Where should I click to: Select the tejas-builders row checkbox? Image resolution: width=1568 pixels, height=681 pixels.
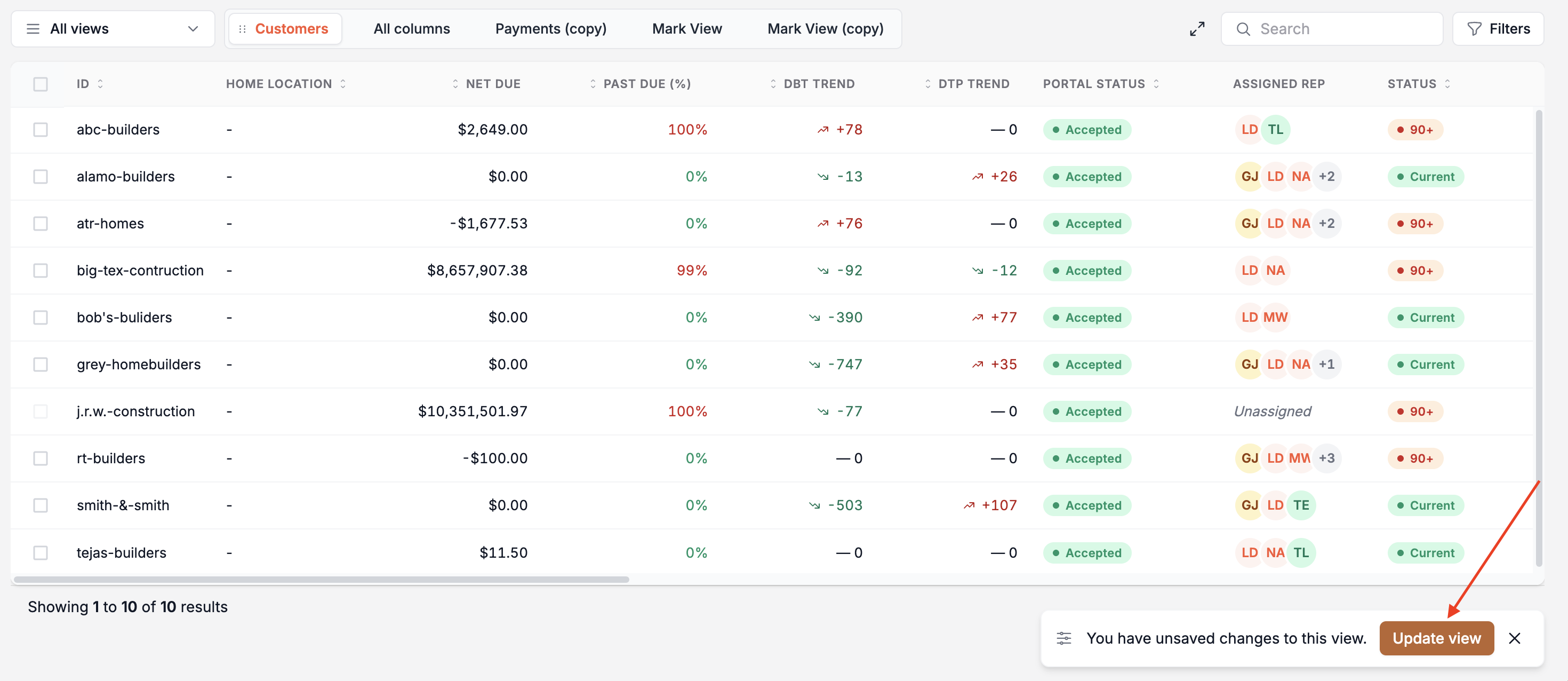tap(40, 552)
